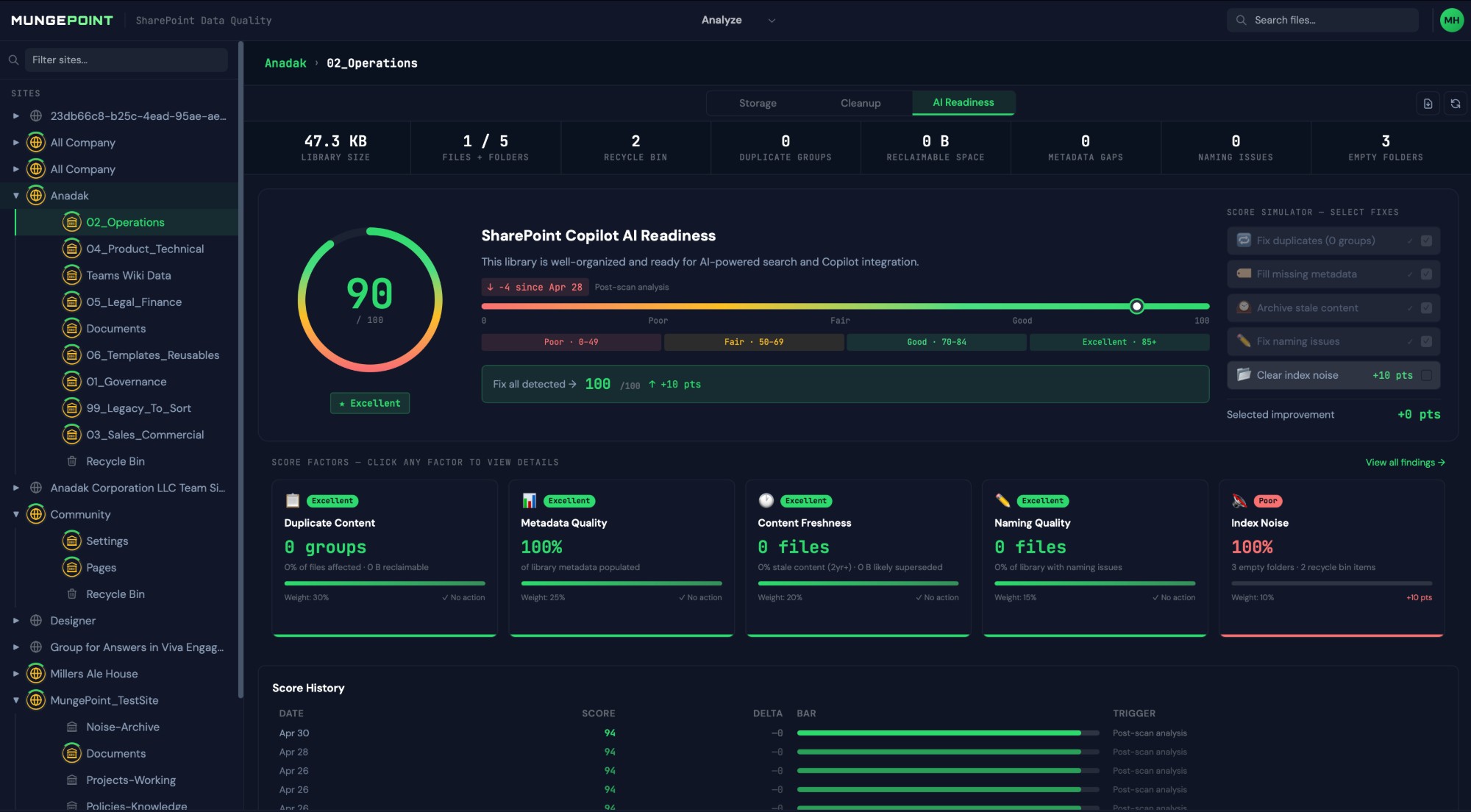Click the Pages library icon
Viewport: 1471px width, 812px height.
(x=71, y=567)
